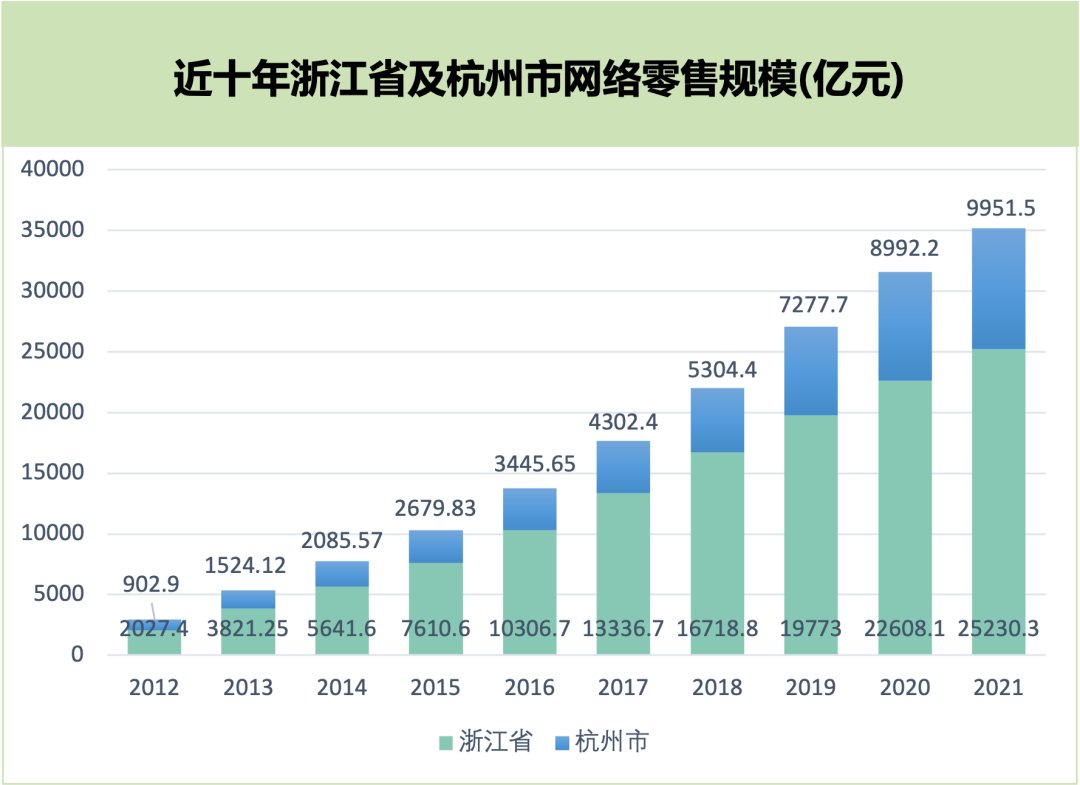
Task: Click the 2019 x-axis year label
Action: click(811, 688)
